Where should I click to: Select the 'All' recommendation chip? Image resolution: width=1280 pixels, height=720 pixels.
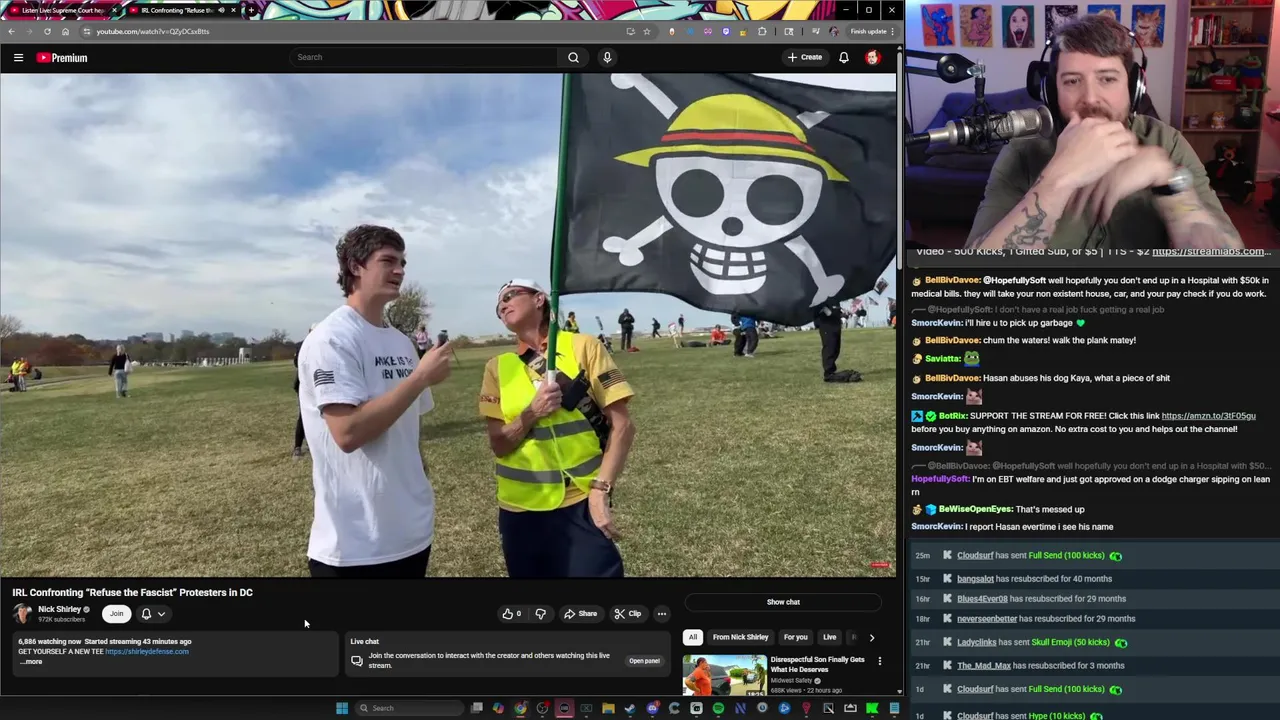point(692,637)
